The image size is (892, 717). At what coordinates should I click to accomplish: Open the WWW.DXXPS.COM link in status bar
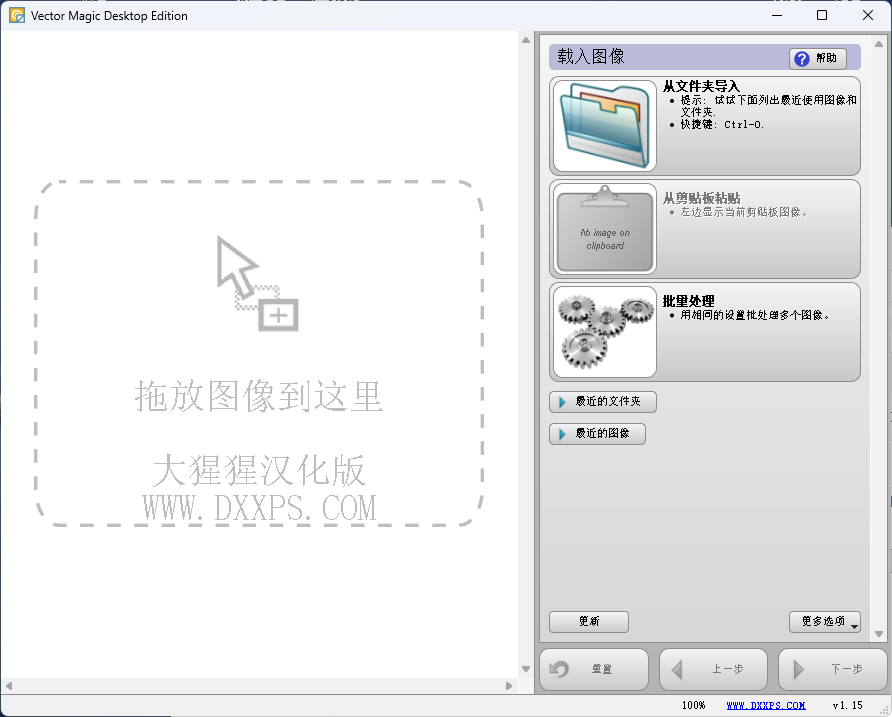[766, 705]
